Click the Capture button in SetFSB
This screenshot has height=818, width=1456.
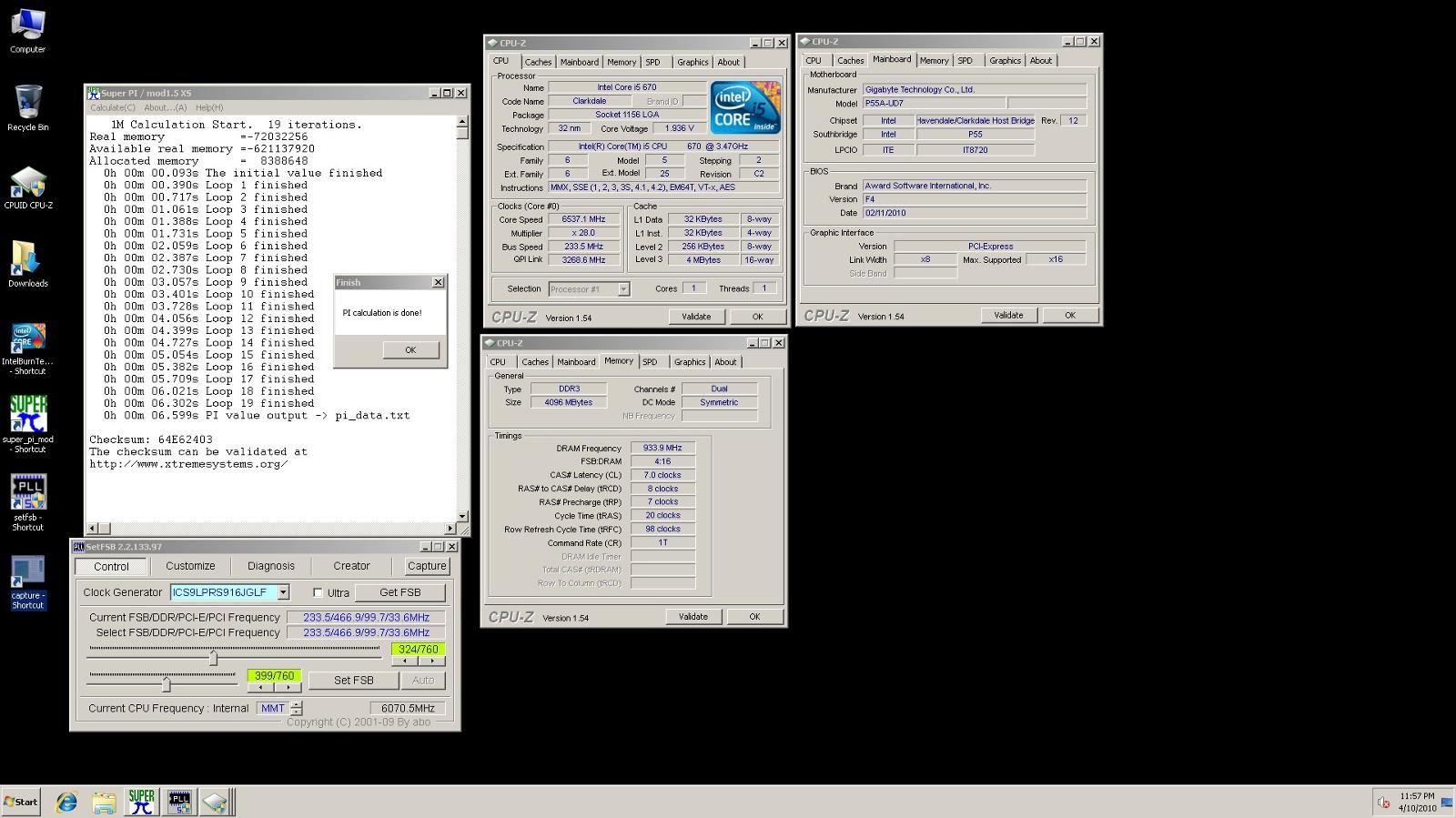click(427, 566)
